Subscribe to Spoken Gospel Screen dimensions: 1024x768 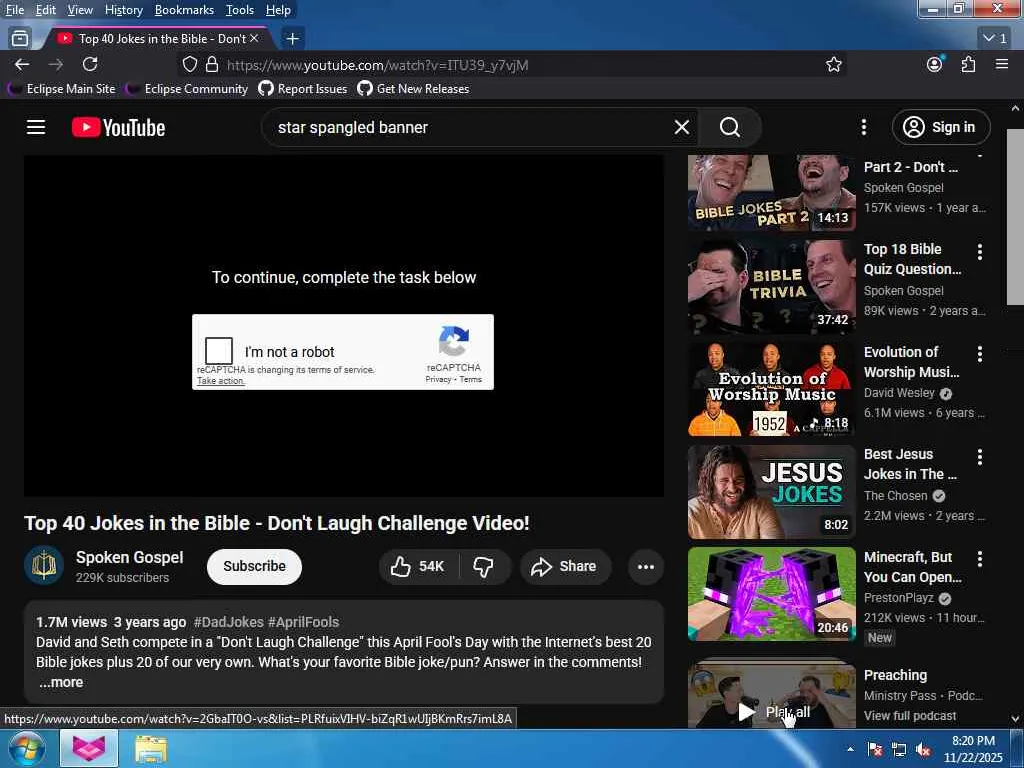tap(254, 566)
